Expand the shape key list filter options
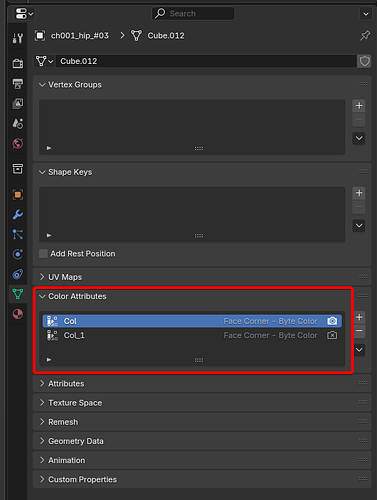This screenshot has width=377, height=500. coord(49,235)
